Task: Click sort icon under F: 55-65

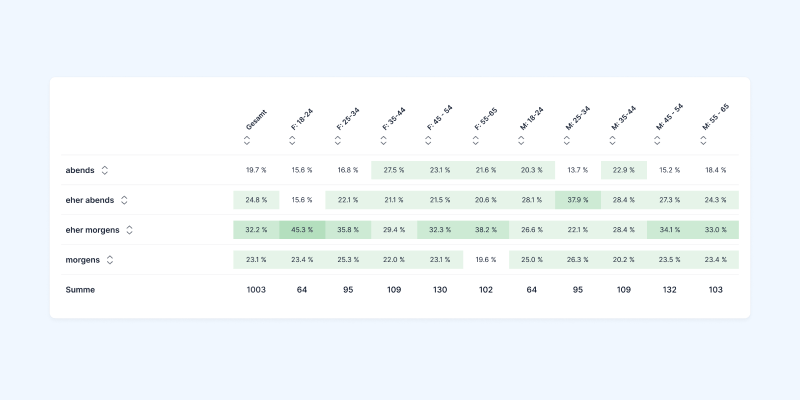Action: click(476, 141)
